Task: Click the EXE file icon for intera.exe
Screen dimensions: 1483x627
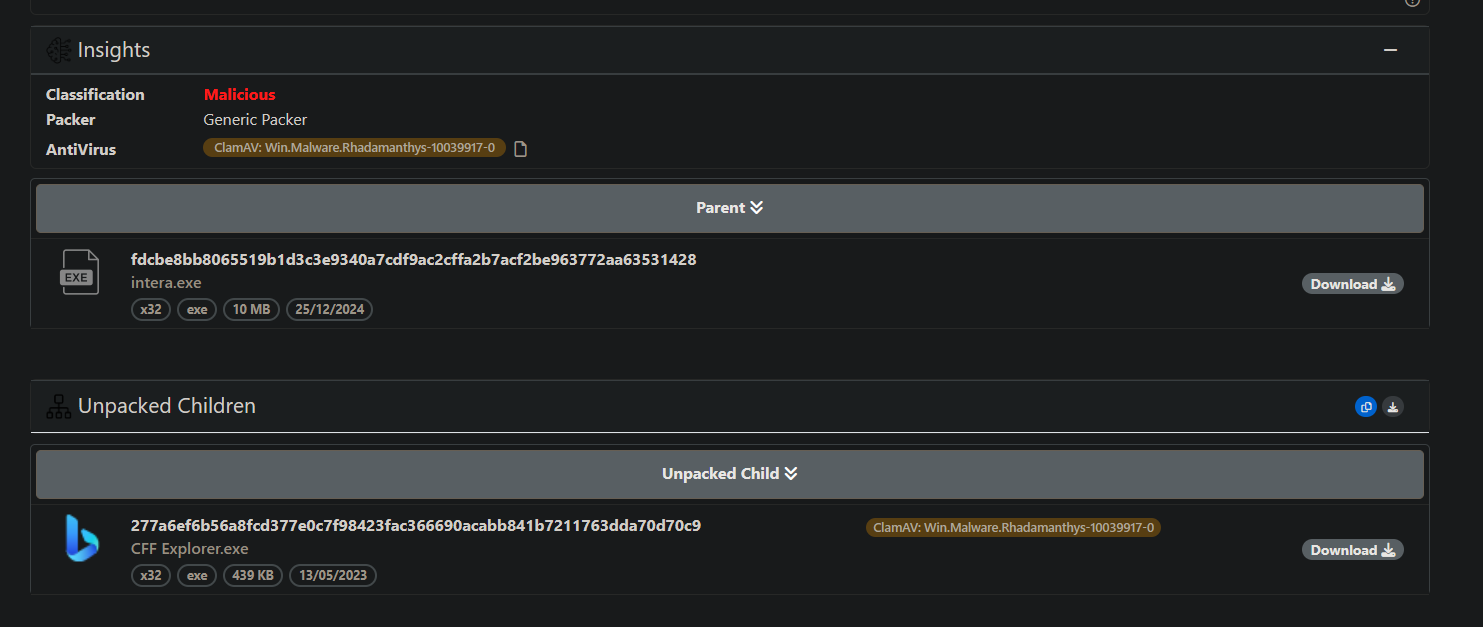Action: tap(79, 273)
